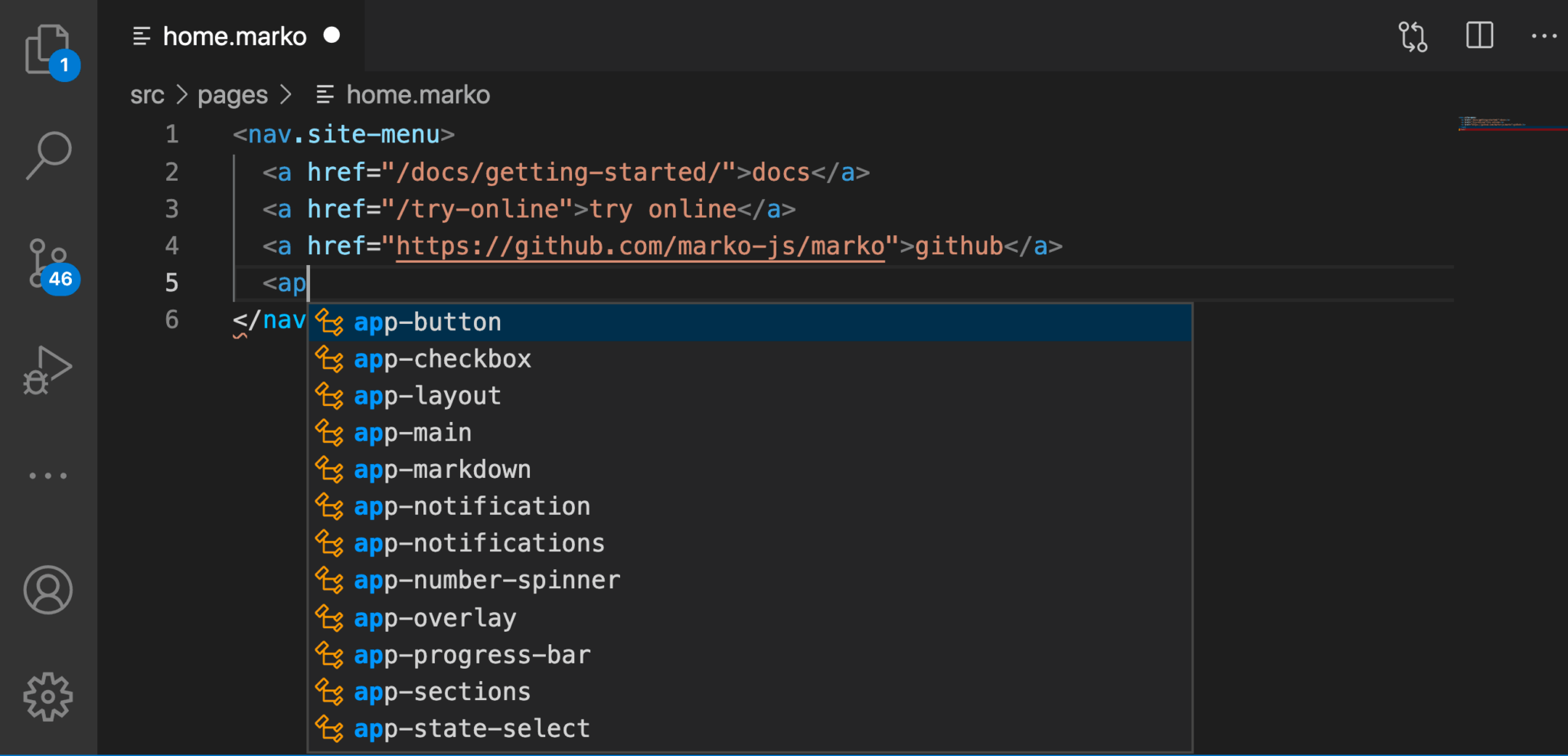The height and width of the screenshot is (756, 1568).
Task: Open the src breadcrumb dropdown
Action: (147, 94)
